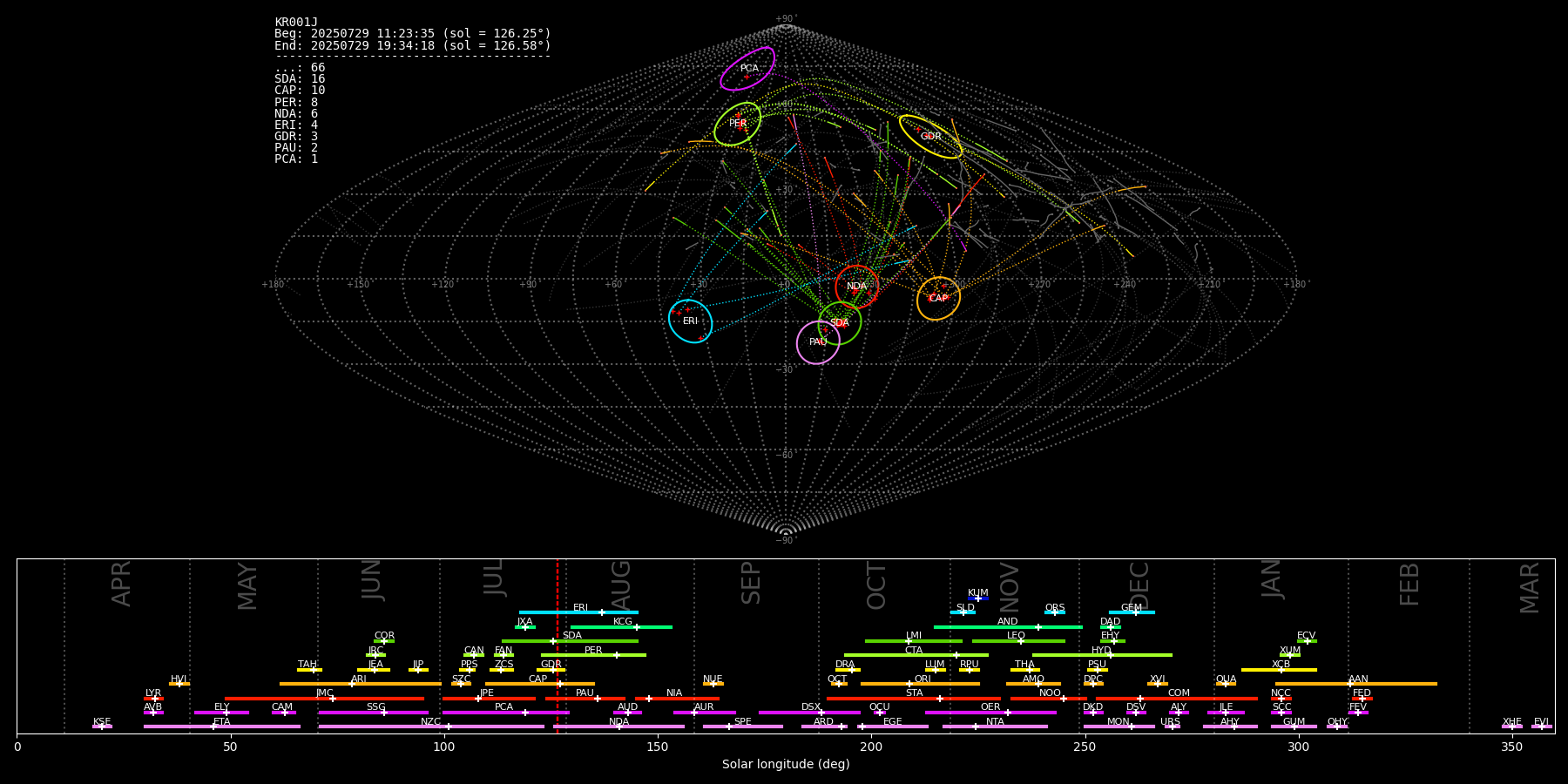Image resolution: width=1568 pixels, height=784 pixels.
Task: Select the ORI shower bar in the timeline
Action: click(921, 684)
